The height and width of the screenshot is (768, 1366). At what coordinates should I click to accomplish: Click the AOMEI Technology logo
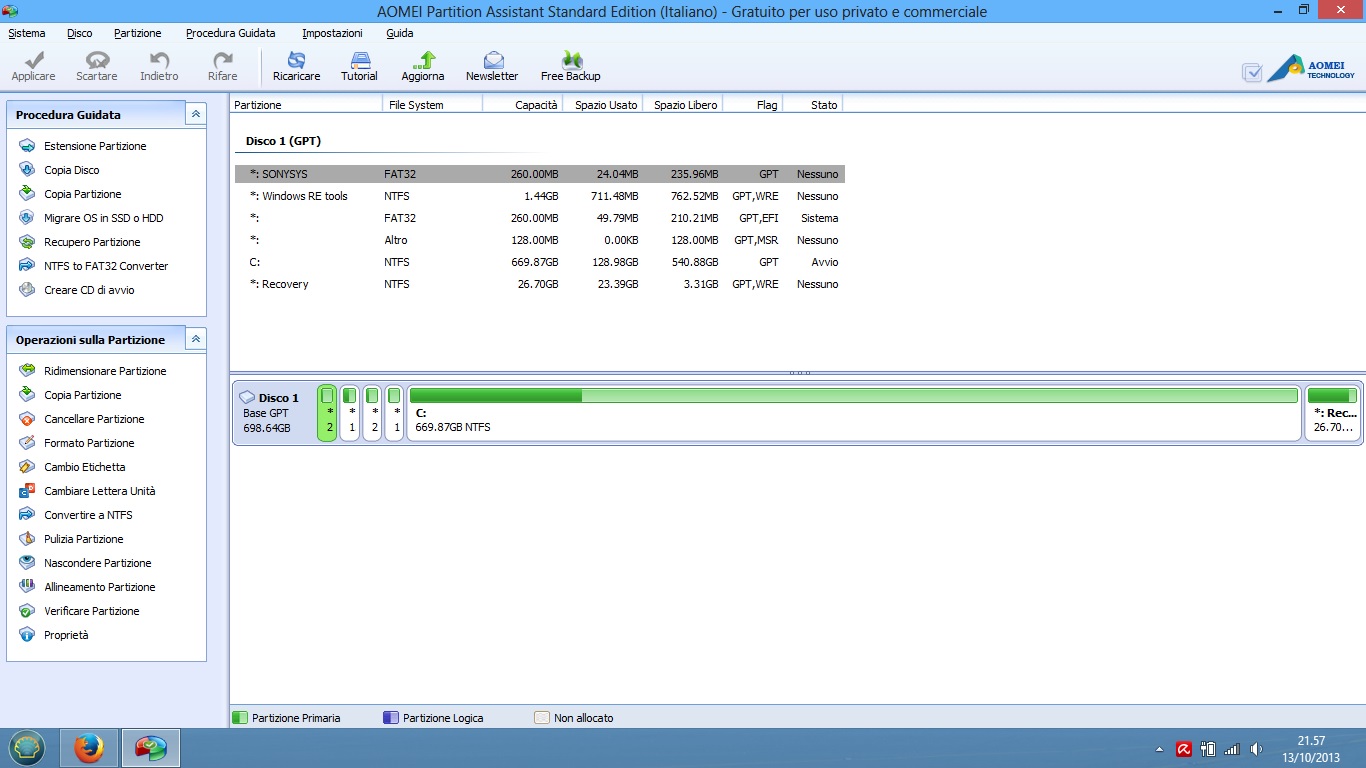pyautogui.click(x=1311, y=69)
